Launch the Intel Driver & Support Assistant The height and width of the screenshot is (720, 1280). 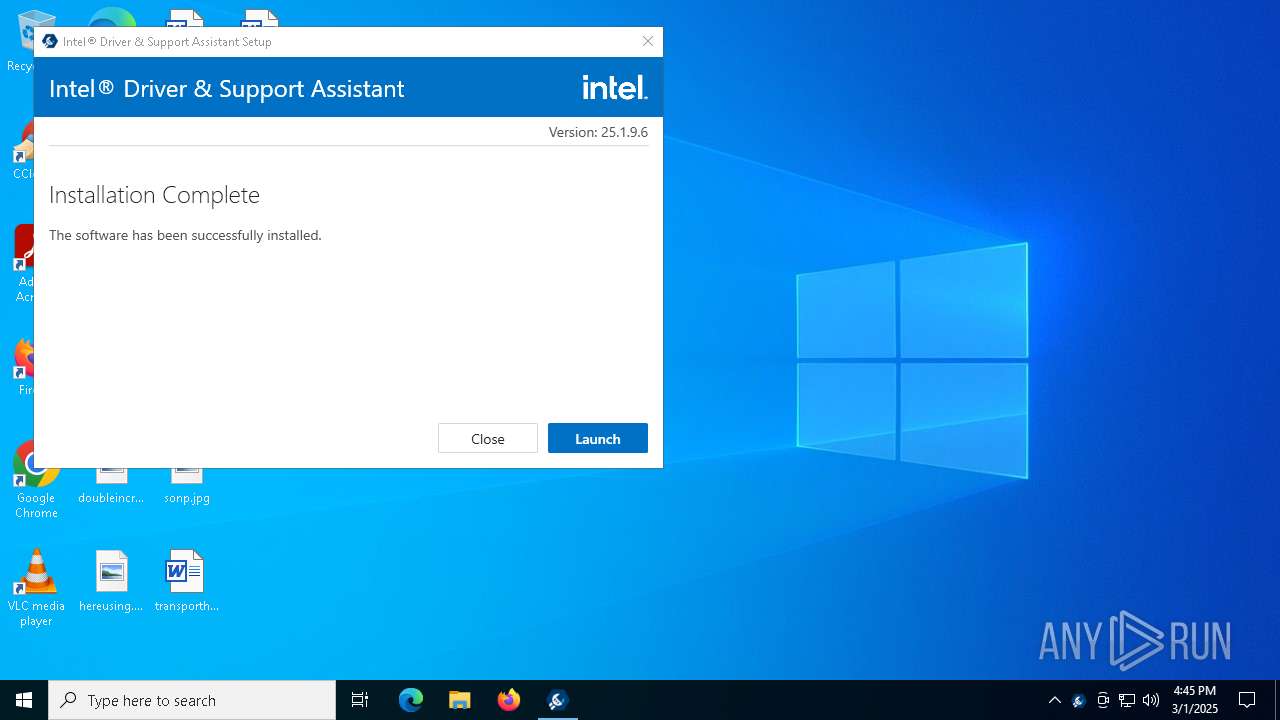[x=598, y=438]
